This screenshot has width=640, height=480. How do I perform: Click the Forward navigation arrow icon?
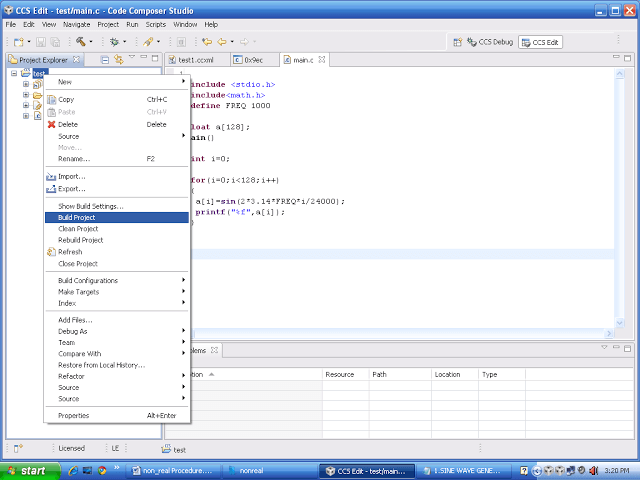point(244,42)
